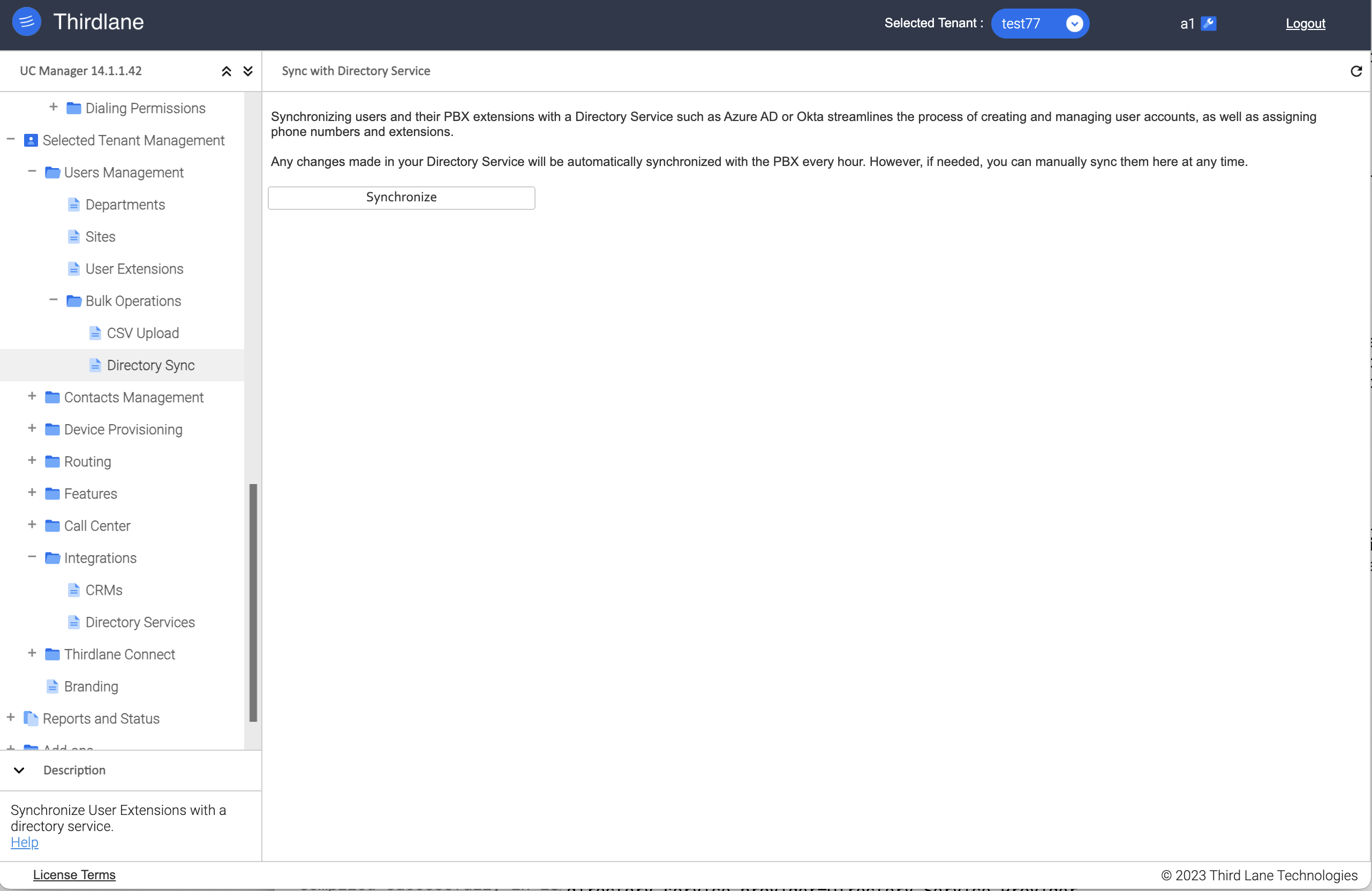Click the refresh icon on Sync page

[1356, 71]
